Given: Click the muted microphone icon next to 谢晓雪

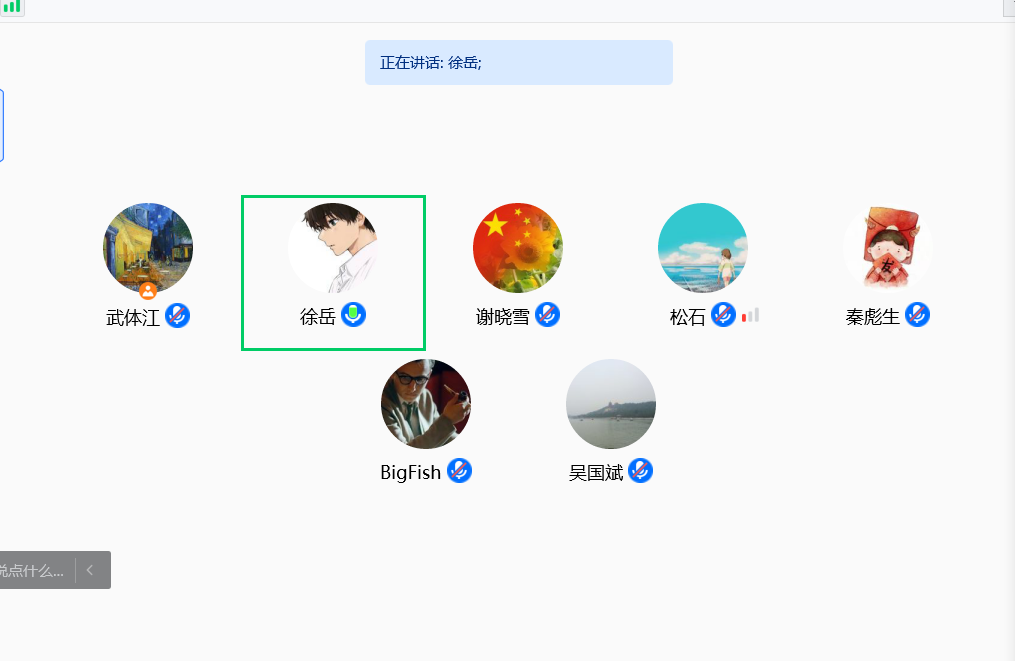Looking at the screenshot, I should 547,315.
